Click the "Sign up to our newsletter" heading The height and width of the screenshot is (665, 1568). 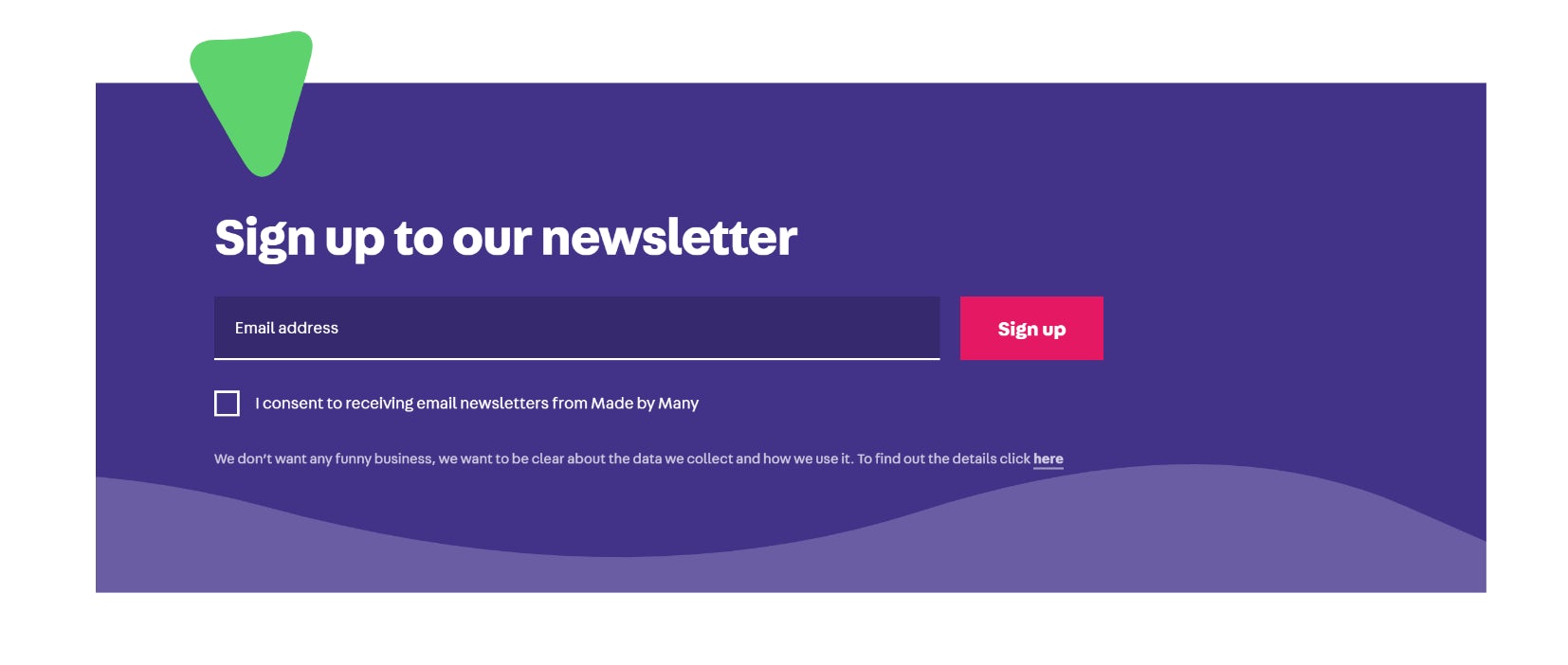tap(505, 238)
